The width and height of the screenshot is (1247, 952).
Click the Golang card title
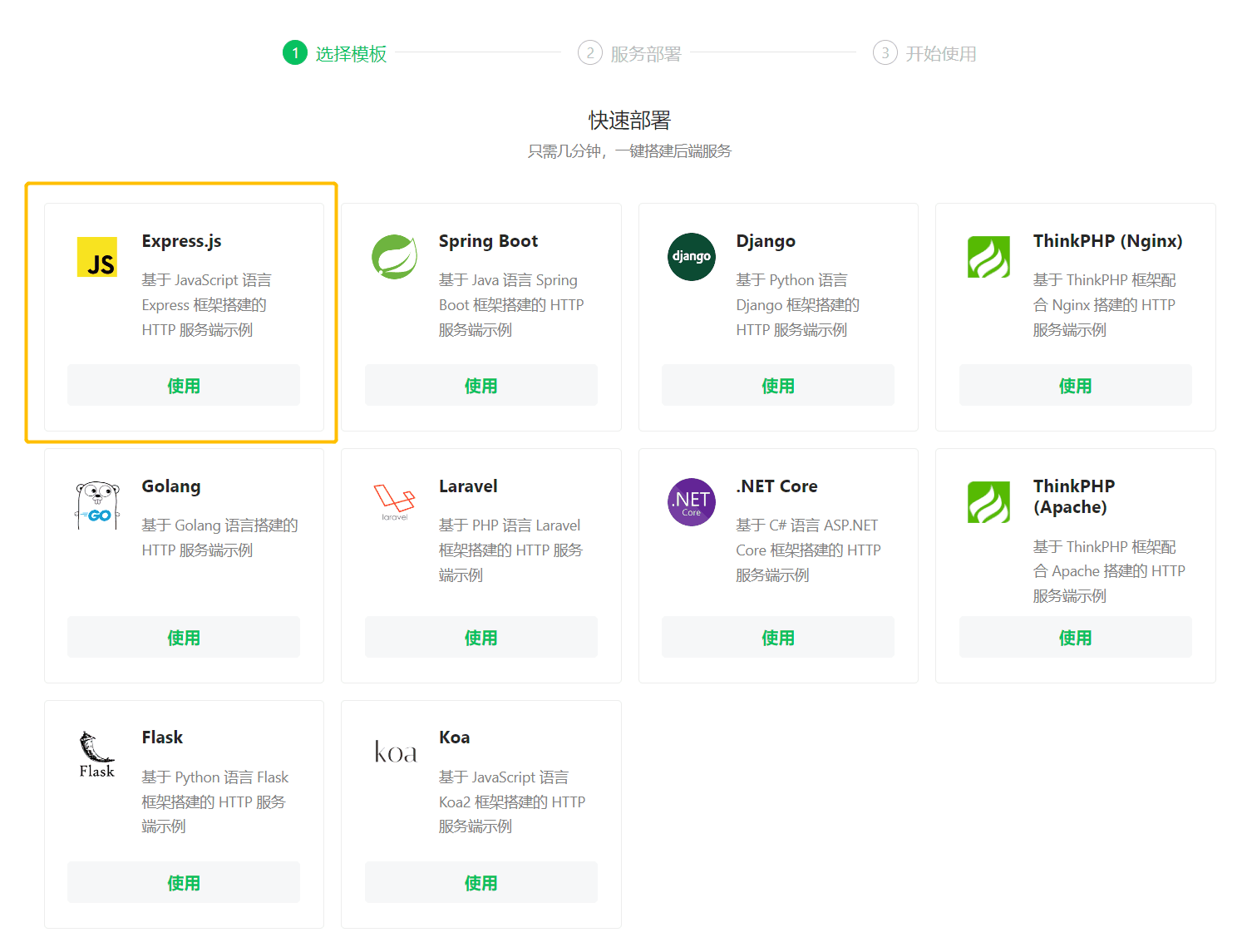tap(171, 486)
